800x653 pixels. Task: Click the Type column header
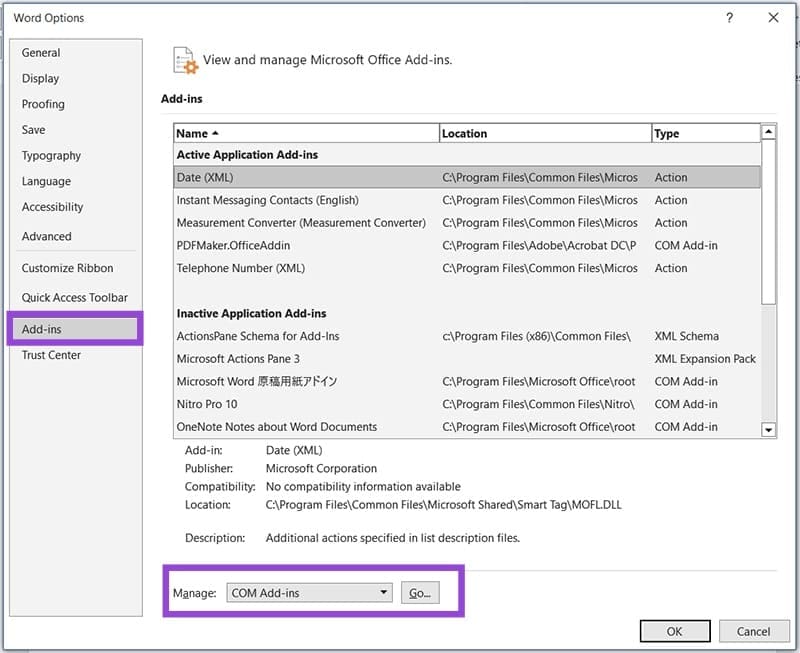coord(704,133)
